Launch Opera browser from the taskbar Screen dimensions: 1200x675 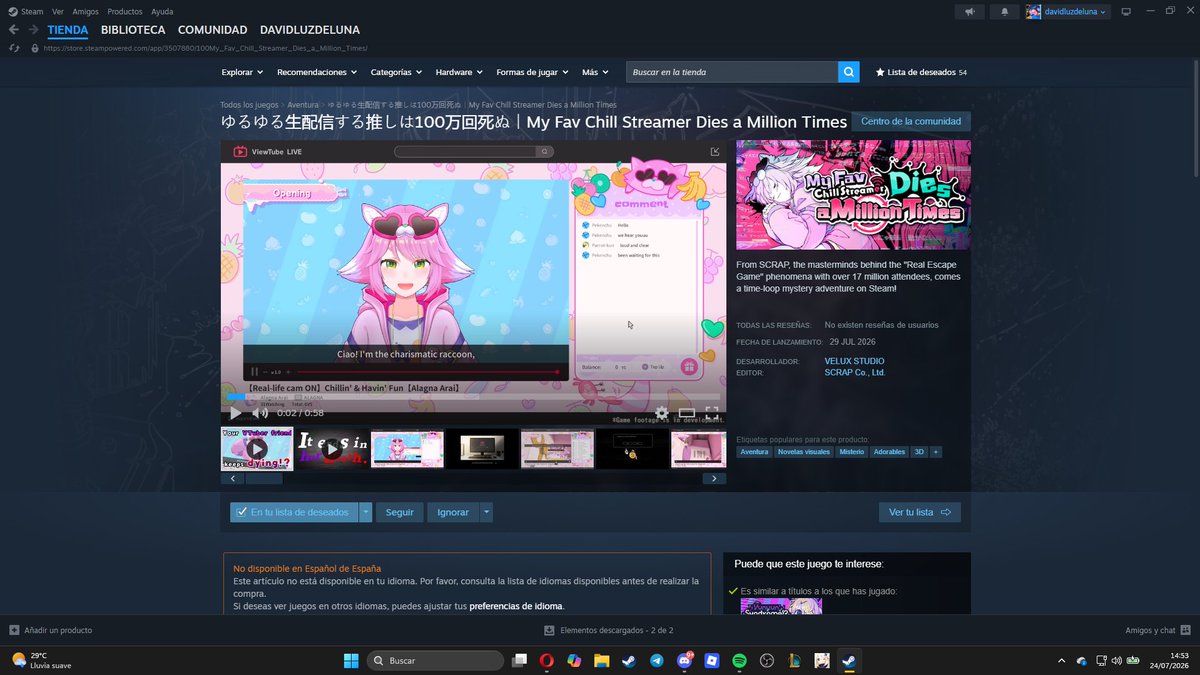tap(547, 660)
